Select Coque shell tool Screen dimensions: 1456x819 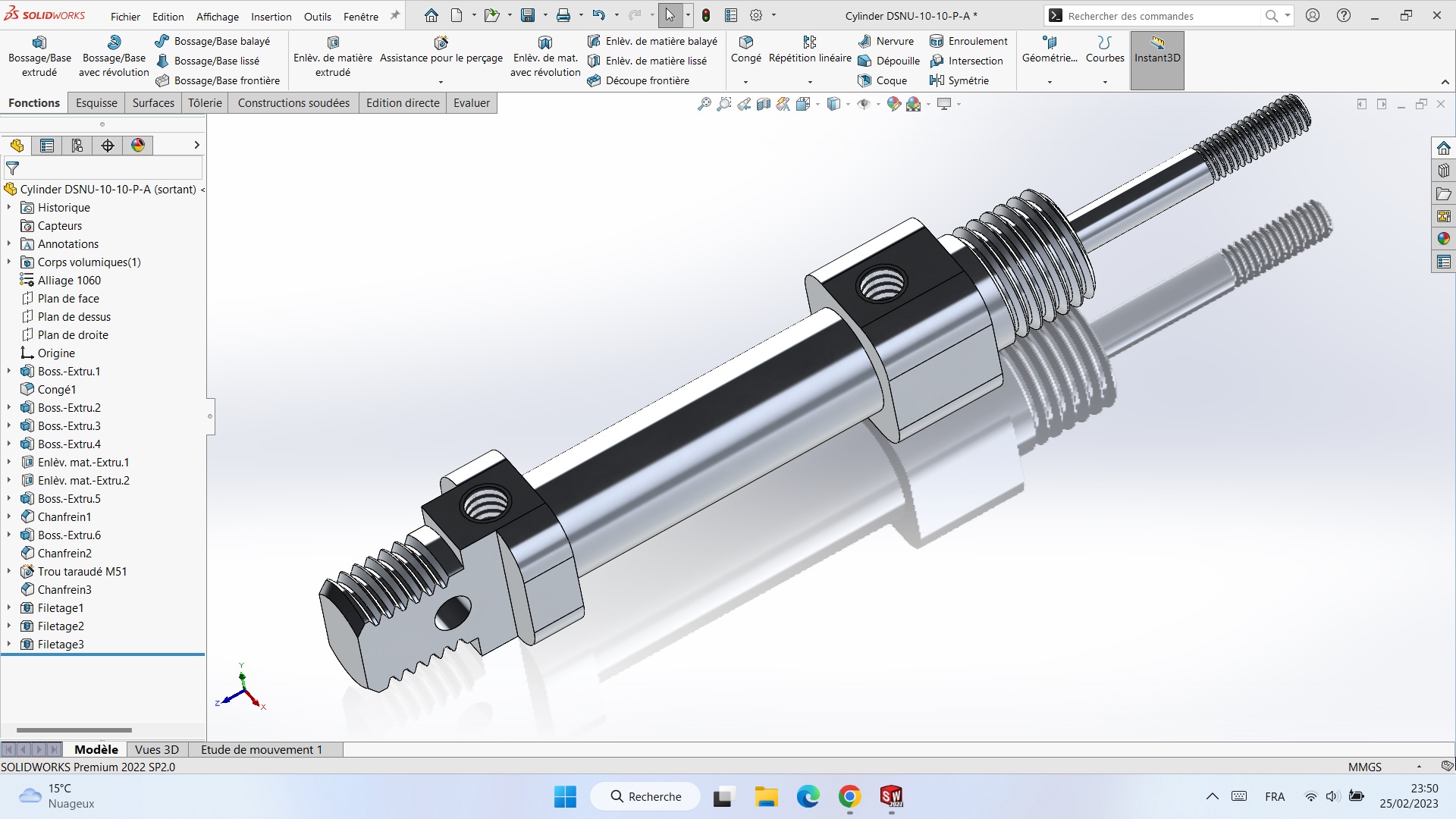pos(882,80)
